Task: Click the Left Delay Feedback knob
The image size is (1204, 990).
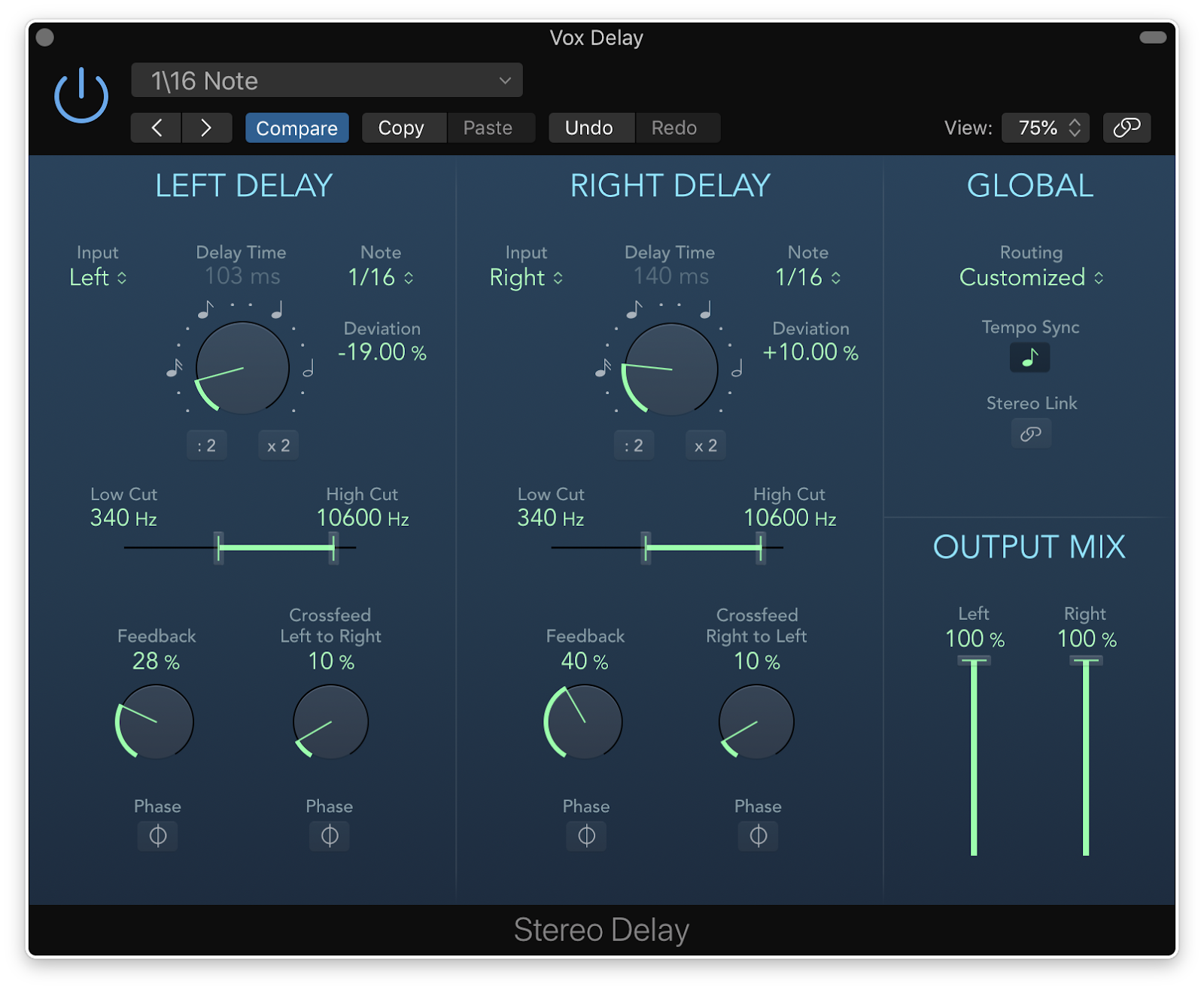Action: pos(155,721)
